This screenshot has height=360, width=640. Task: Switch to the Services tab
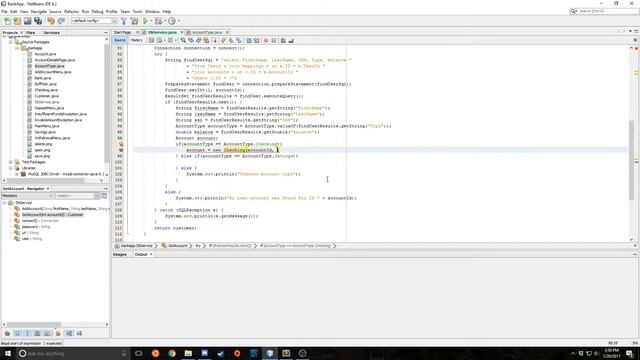51,33
